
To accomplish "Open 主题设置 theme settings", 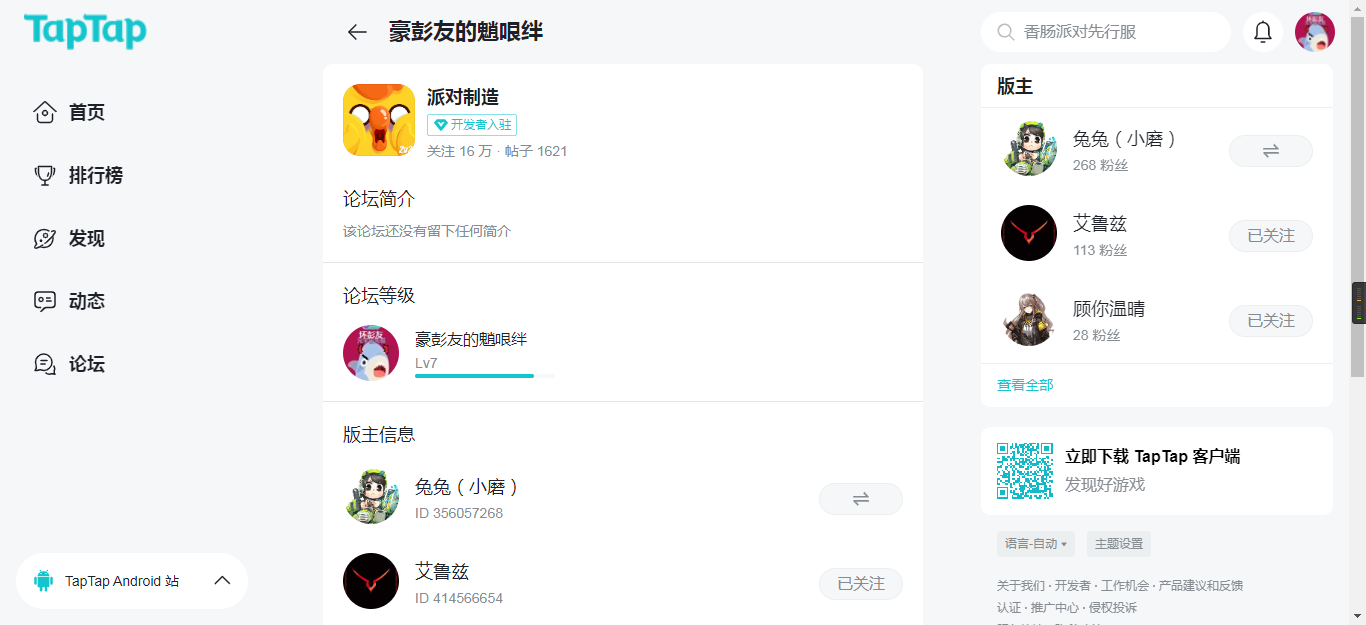I will [1118, 544].
